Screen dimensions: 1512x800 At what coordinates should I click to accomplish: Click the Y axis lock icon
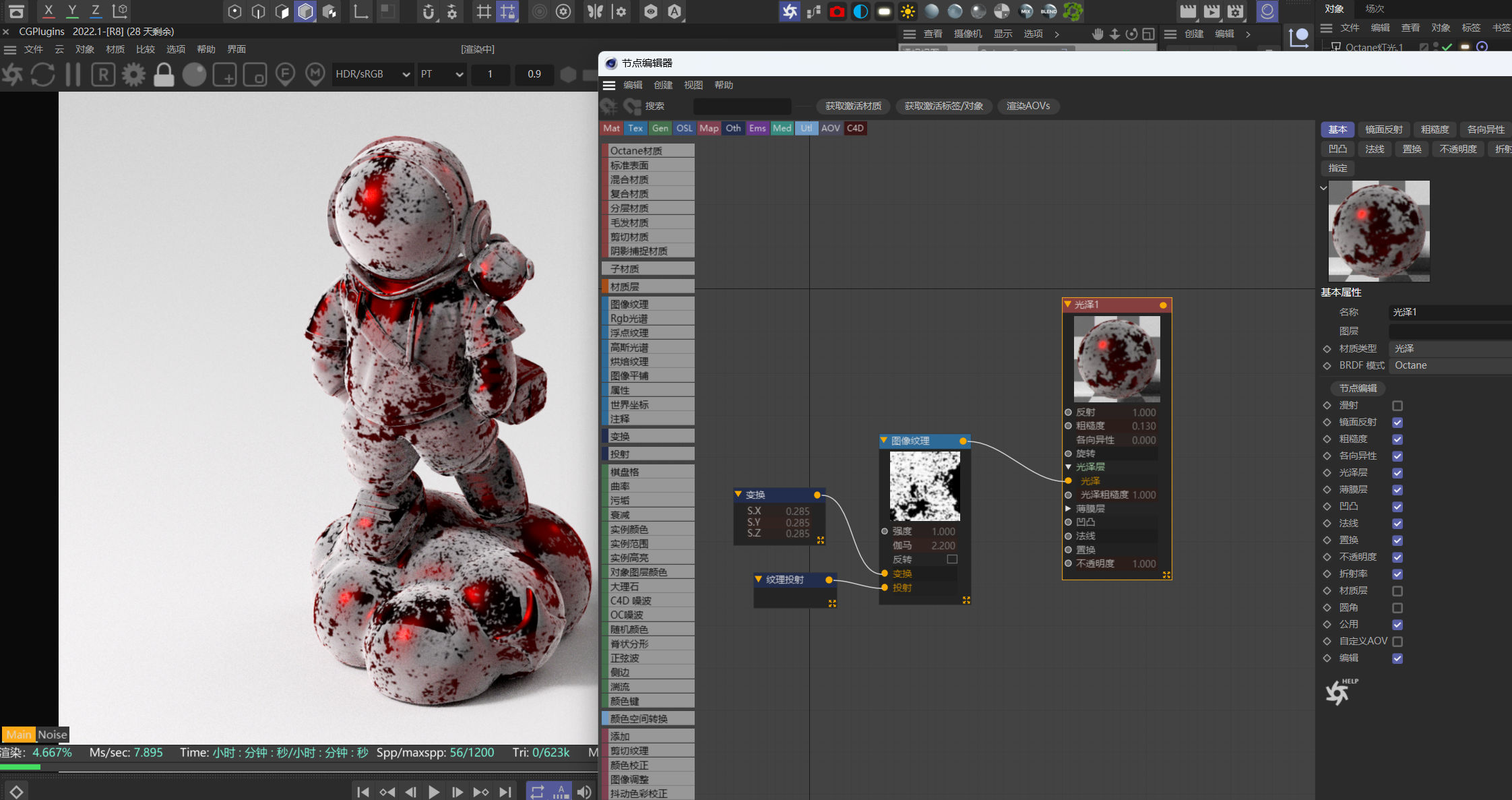72,11
